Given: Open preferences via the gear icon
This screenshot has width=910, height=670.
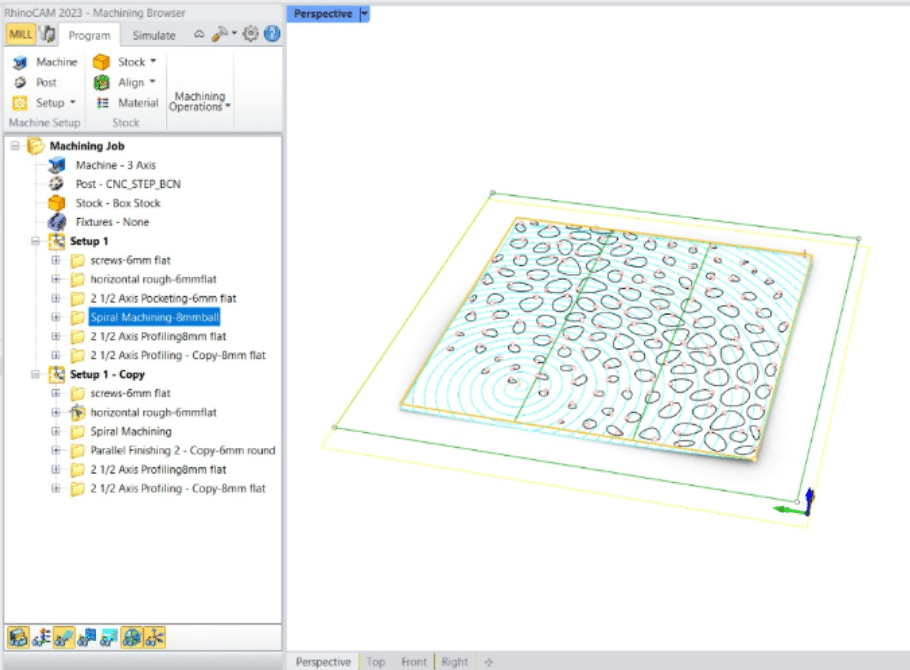Looking at the screenshot, I should (250, 34).
